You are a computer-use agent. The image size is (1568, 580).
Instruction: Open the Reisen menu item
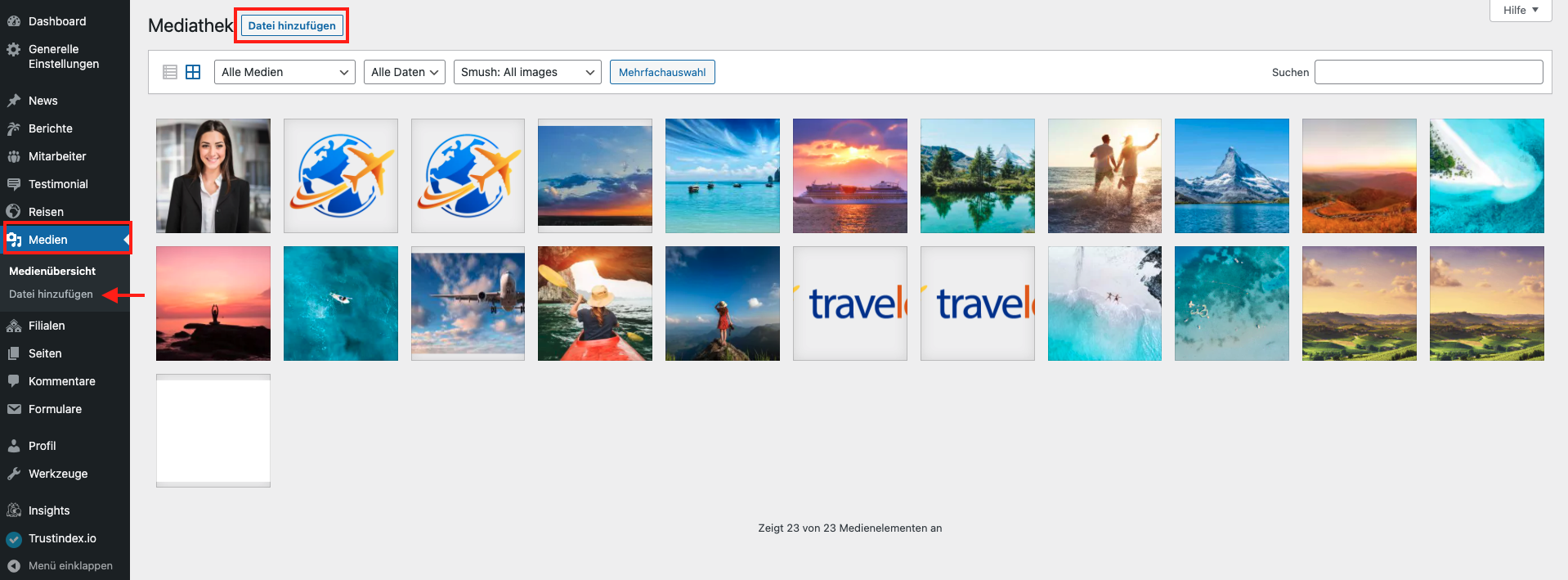pos(46,212)
